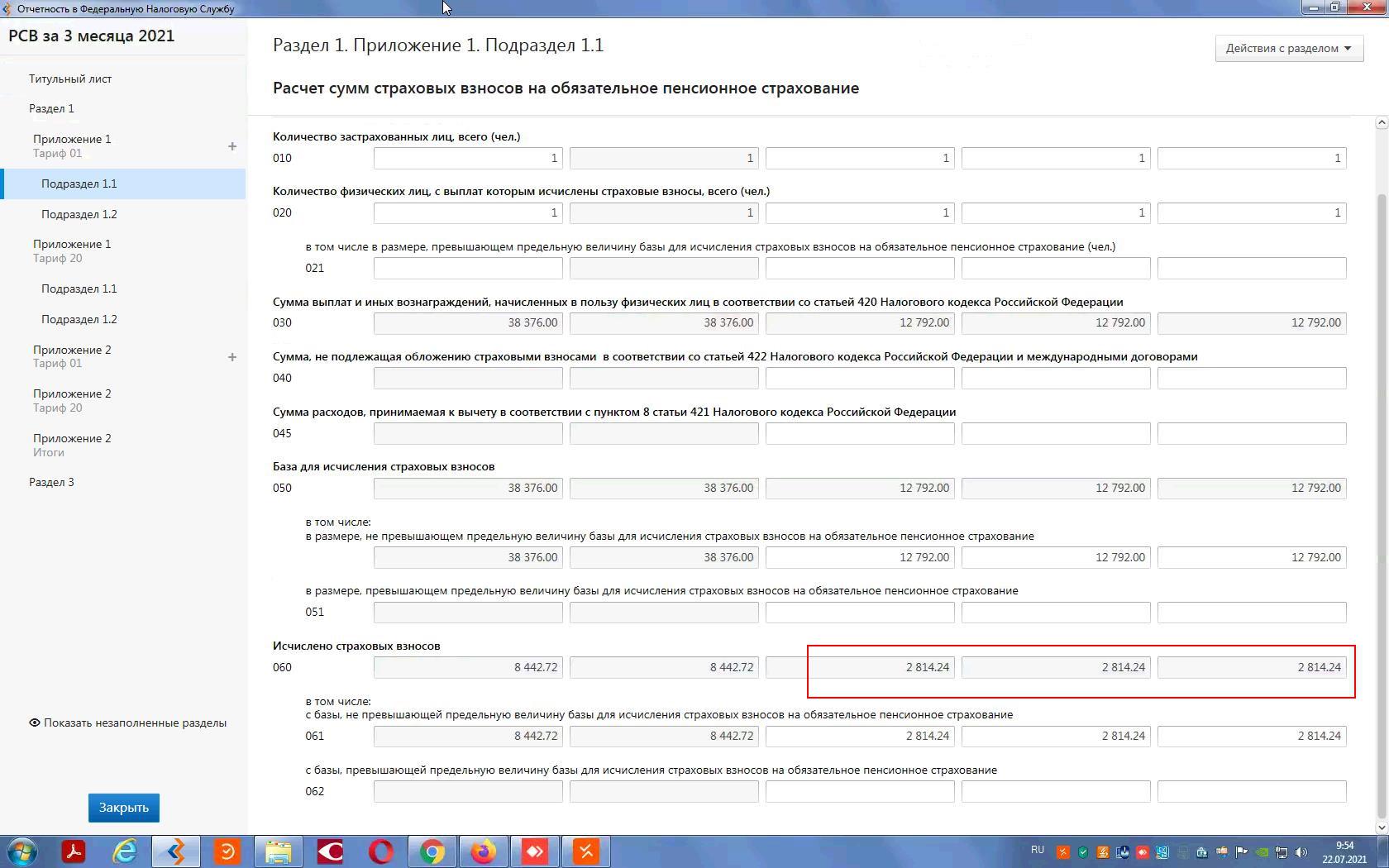Click first 8 442.72 field in row 061
Screen dimensions: 1389x868
468,736
